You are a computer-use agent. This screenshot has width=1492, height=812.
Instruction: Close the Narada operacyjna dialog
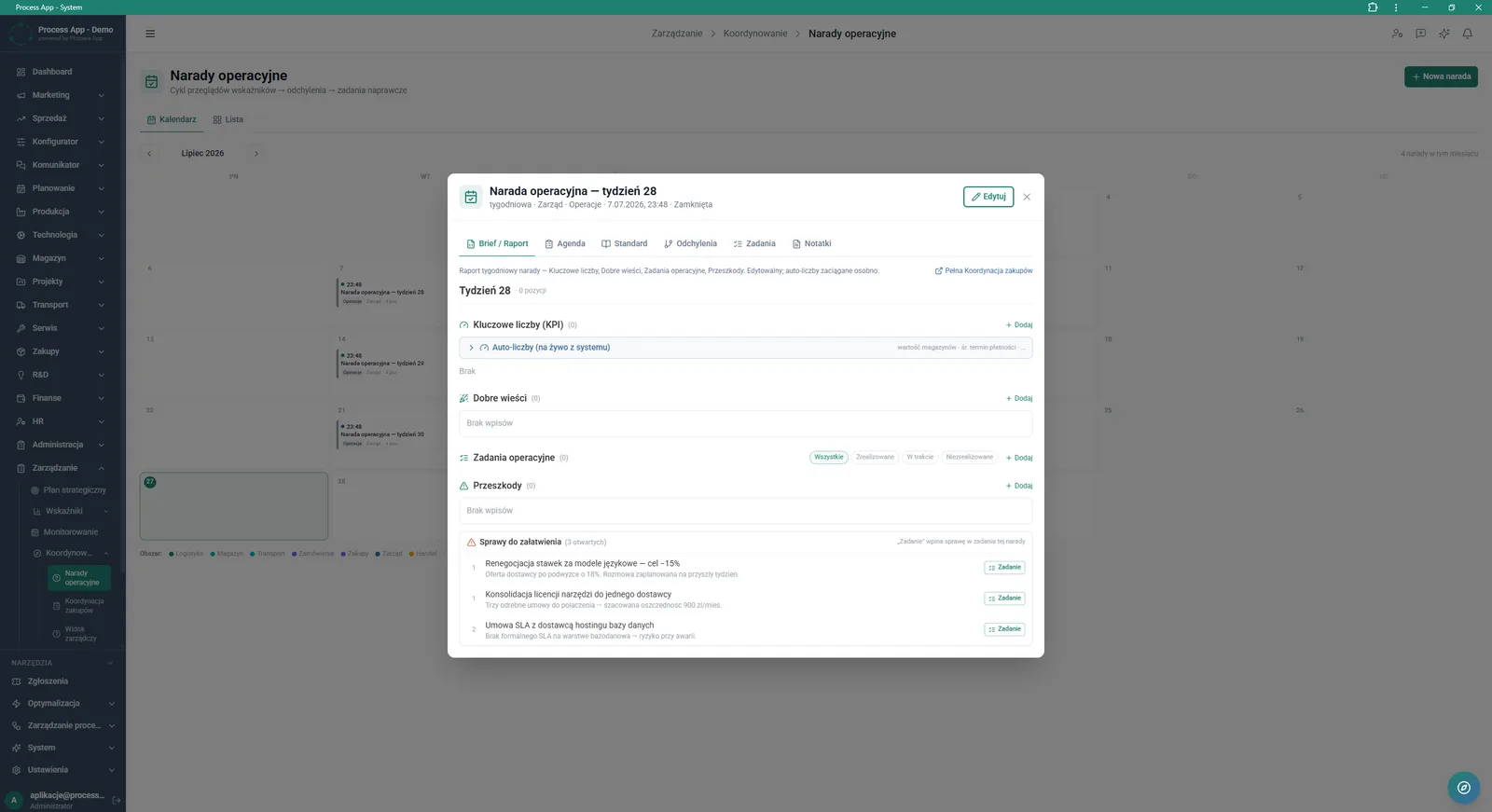click(x=1027, y=197)
